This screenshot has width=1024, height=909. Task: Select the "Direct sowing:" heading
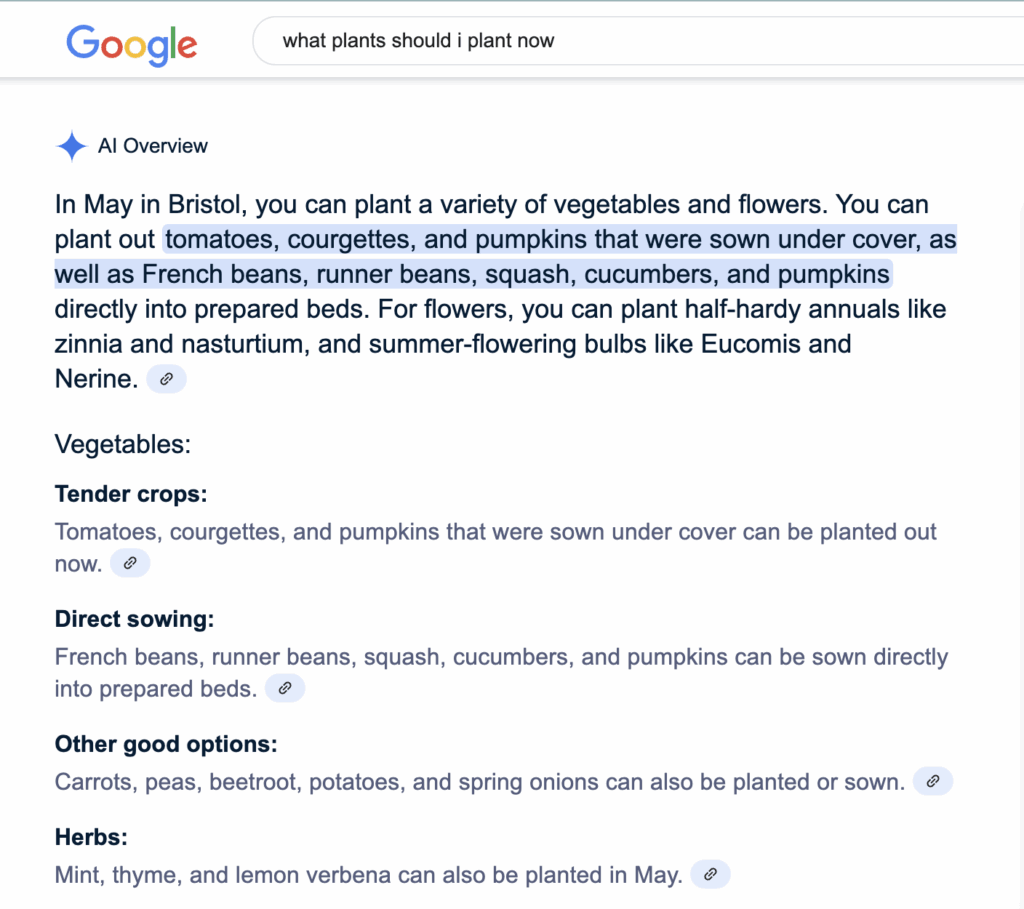(x=134, y=619)
